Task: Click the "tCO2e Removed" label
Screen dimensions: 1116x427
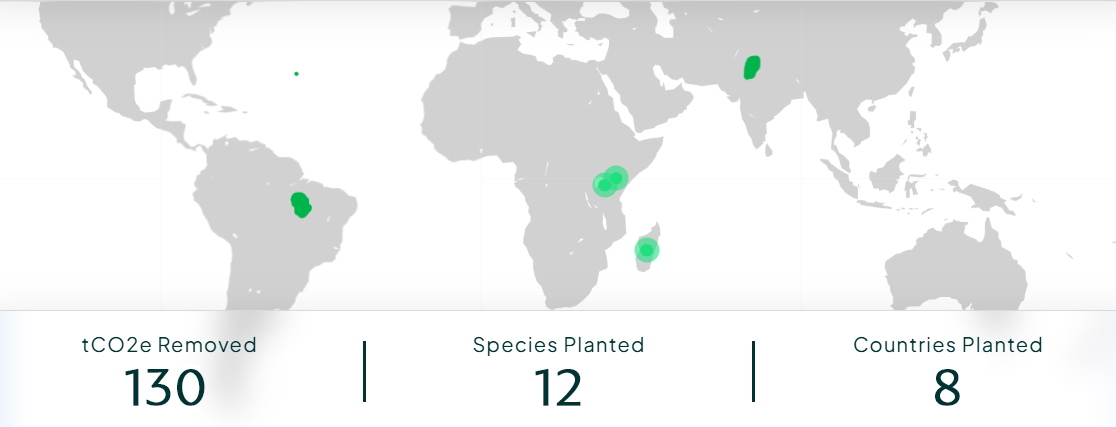Action: click(169, 345)
